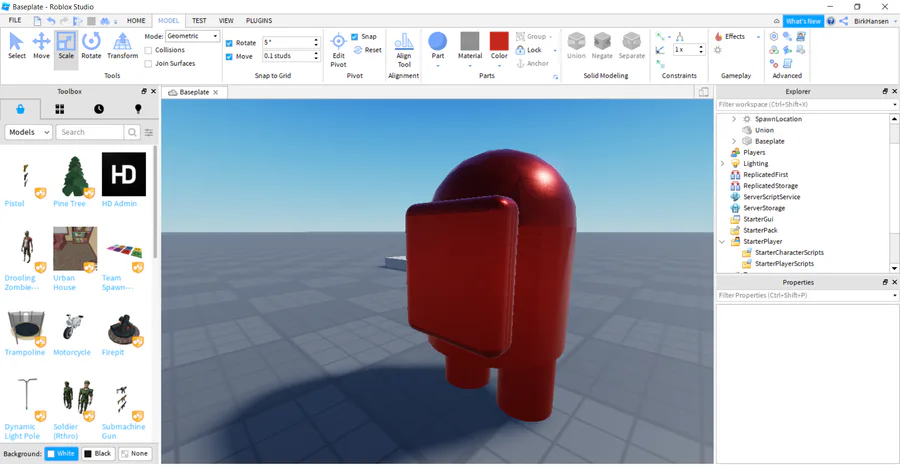900x469 pixels.
Task: Click the Negate icon
Action: click(x=602, y=41)
